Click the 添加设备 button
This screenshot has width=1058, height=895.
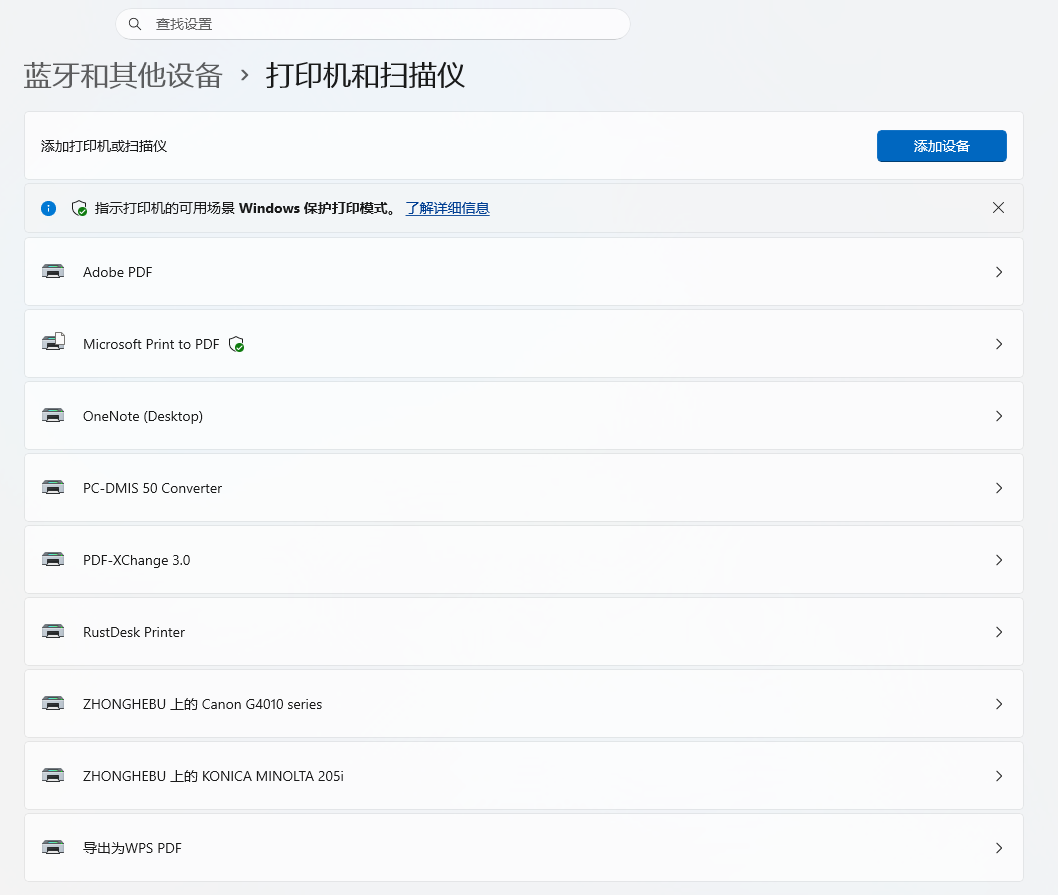tap(941, 146)
